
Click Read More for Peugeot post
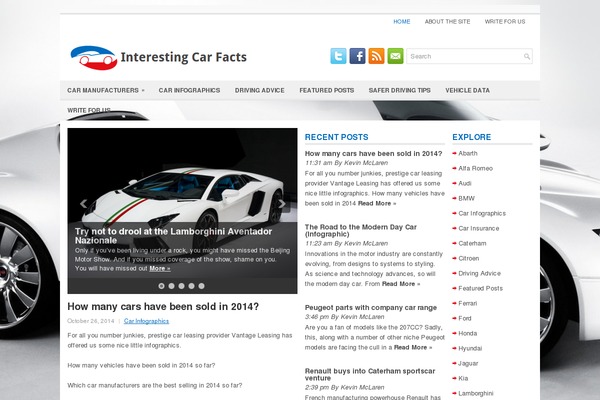[x=413, y=348]
